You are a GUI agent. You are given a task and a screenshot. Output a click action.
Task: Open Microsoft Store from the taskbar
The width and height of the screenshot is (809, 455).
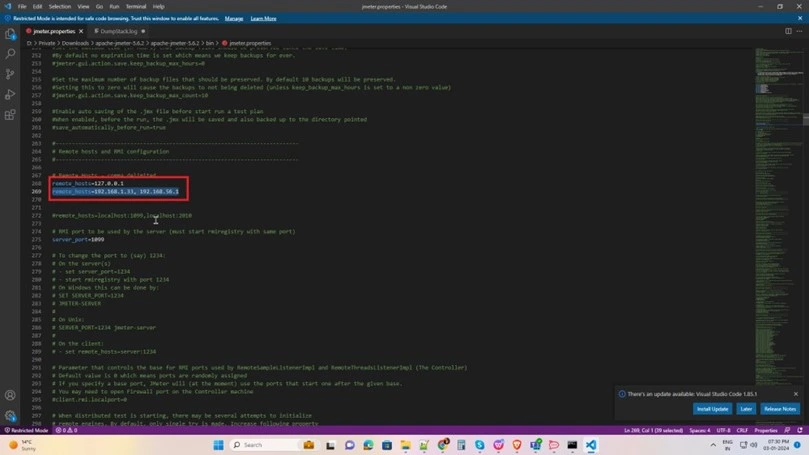387,445
